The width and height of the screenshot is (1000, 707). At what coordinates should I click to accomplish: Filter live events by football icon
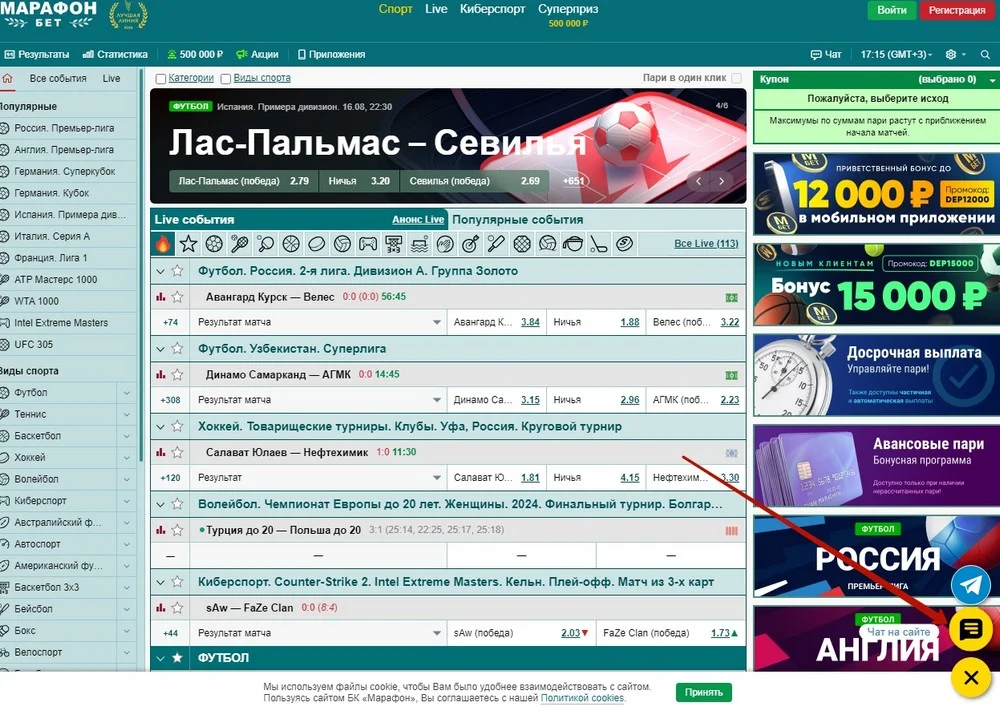coord(213,242)
